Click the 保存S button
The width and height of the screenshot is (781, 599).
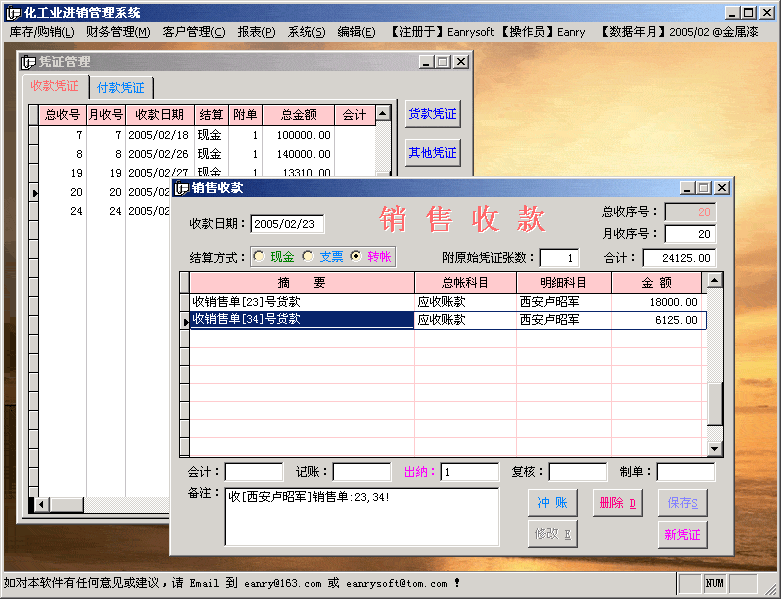pyautogui.click(x=682, y=503)
